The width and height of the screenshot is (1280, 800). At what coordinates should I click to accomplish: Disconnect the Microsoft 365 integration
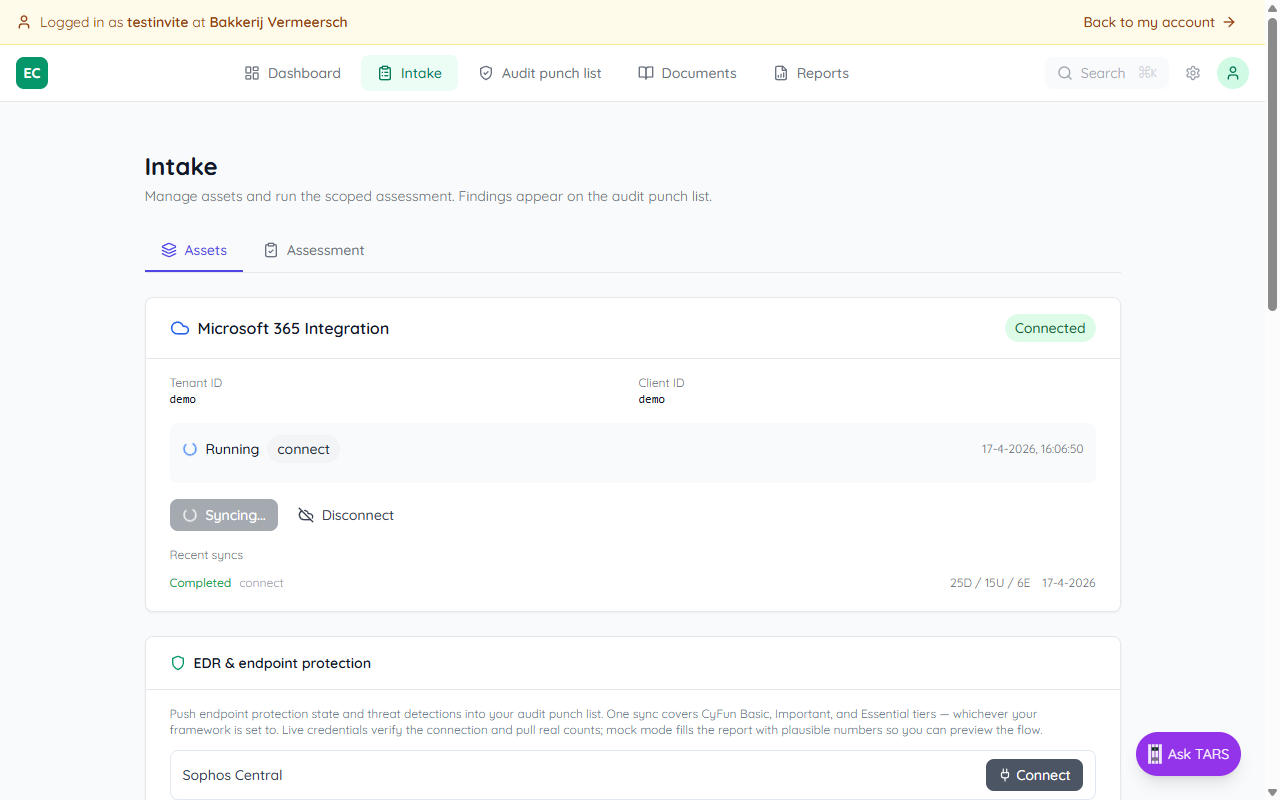click(x=346, y=515)
